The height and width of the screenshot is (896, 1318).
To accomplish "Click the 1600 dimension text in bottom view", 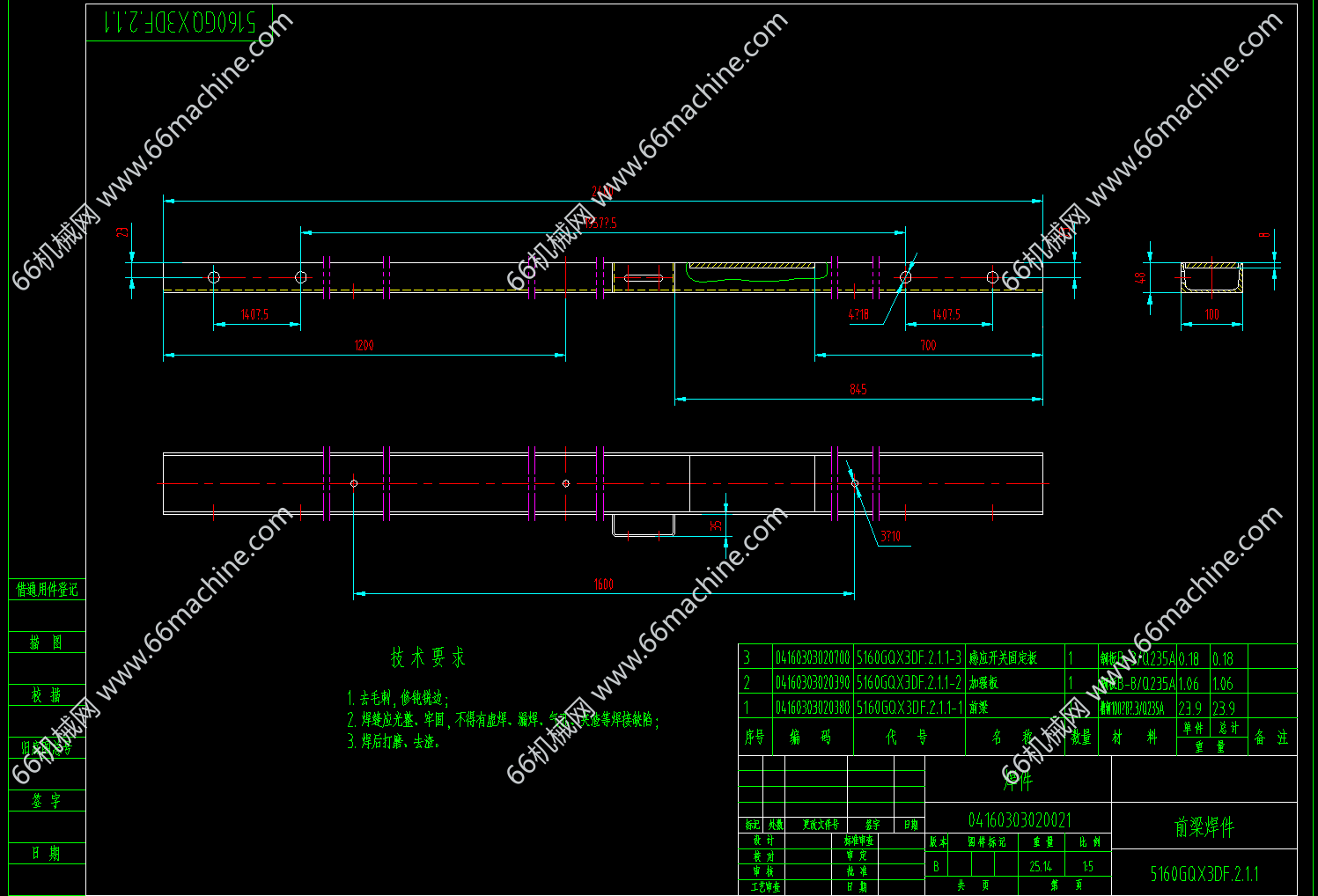I will (x=603, y=584).
